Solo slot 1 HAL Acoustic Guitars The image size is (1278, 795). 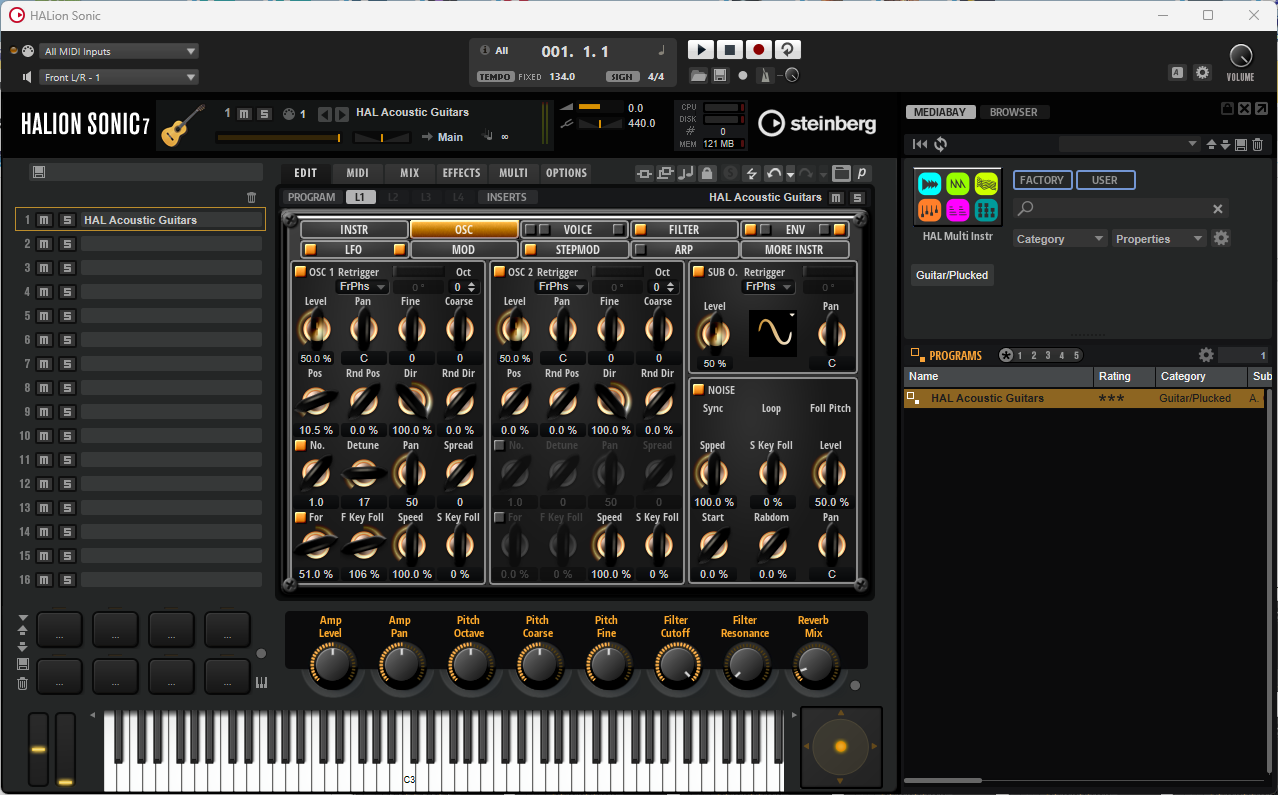67,219
